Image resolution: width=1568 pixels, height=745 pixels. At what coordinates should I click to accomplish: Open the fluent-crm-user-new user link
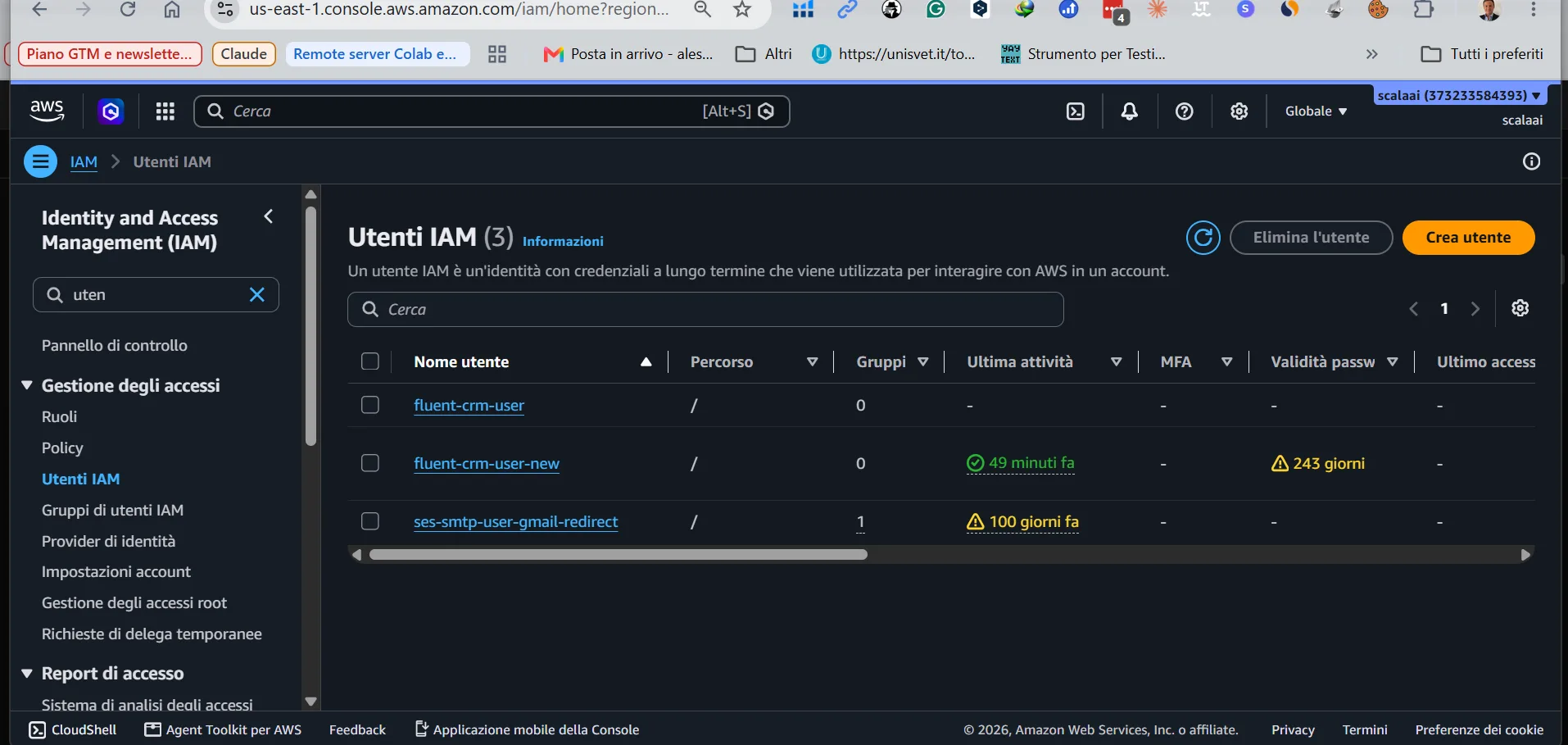pyautogui.click(x=487, y=464)
